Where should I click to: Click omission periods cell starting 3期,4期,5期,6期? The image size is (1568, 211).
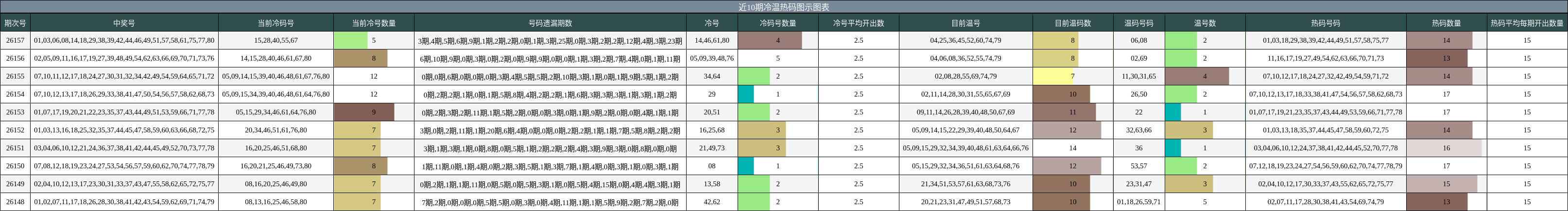pos(550,40)
